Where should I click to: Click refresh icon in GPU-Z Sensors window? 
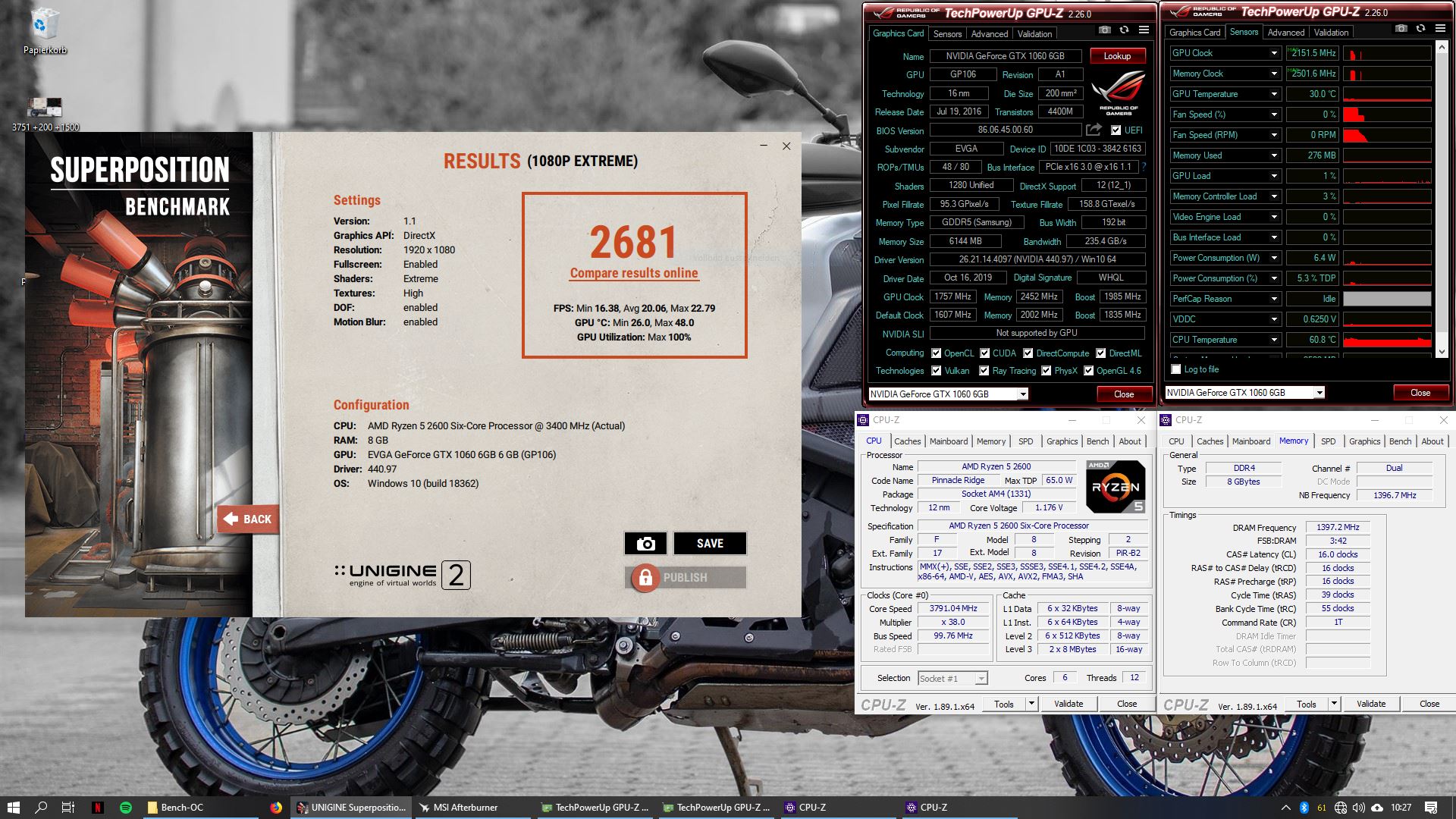[x=1420, y=29]
